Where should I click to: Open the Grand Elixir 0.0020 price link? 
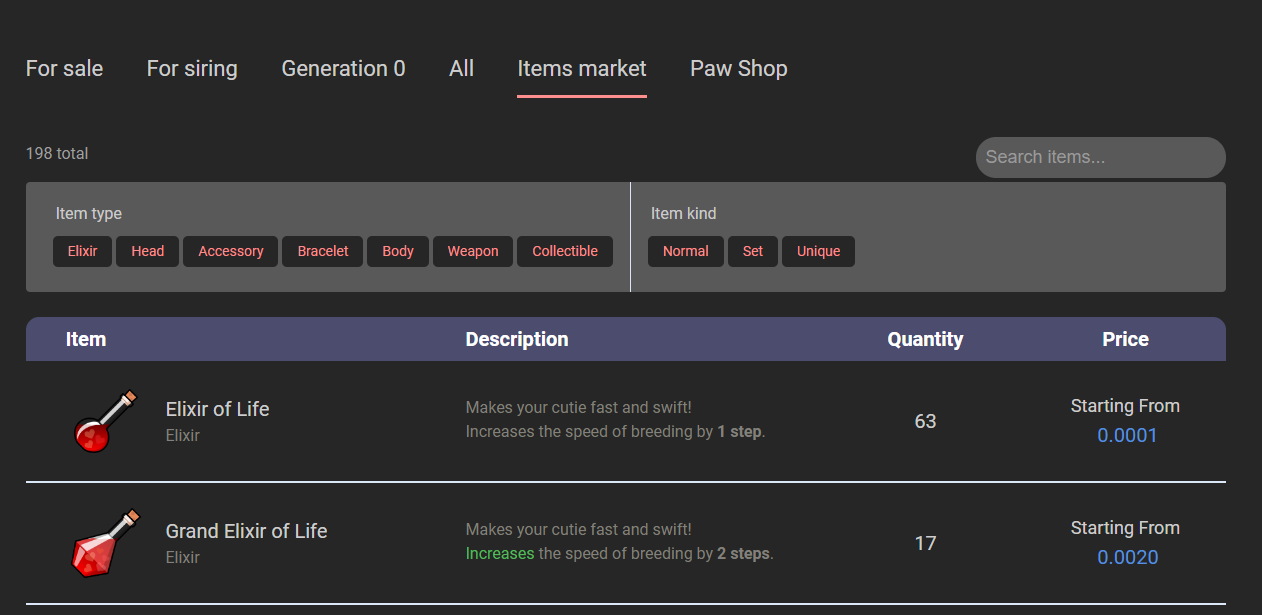tap(1127, 557)
